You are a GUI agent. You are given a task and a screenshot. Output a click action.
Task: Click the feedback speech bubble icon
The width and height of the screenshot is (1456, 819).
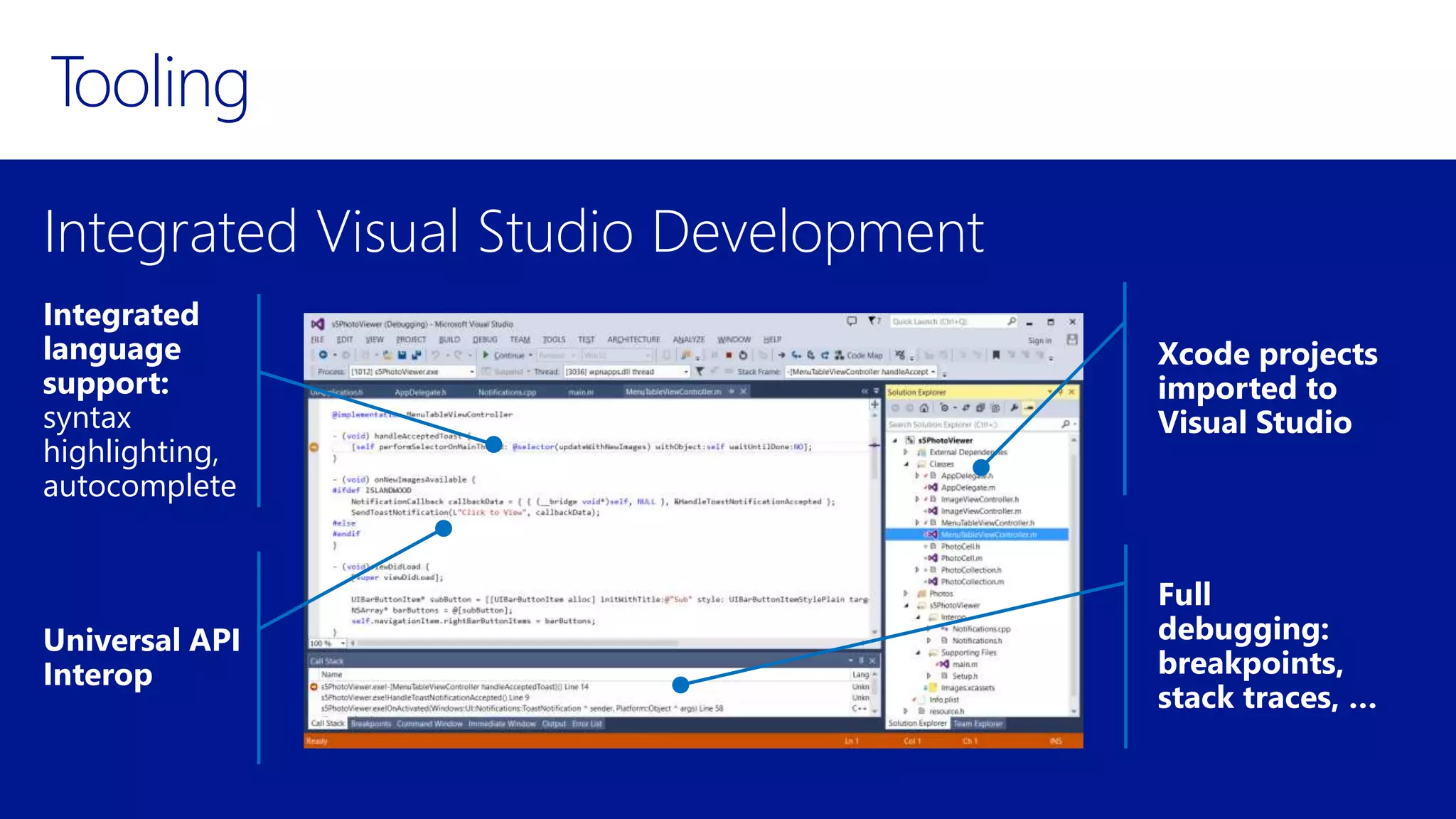tap(852, 321)
